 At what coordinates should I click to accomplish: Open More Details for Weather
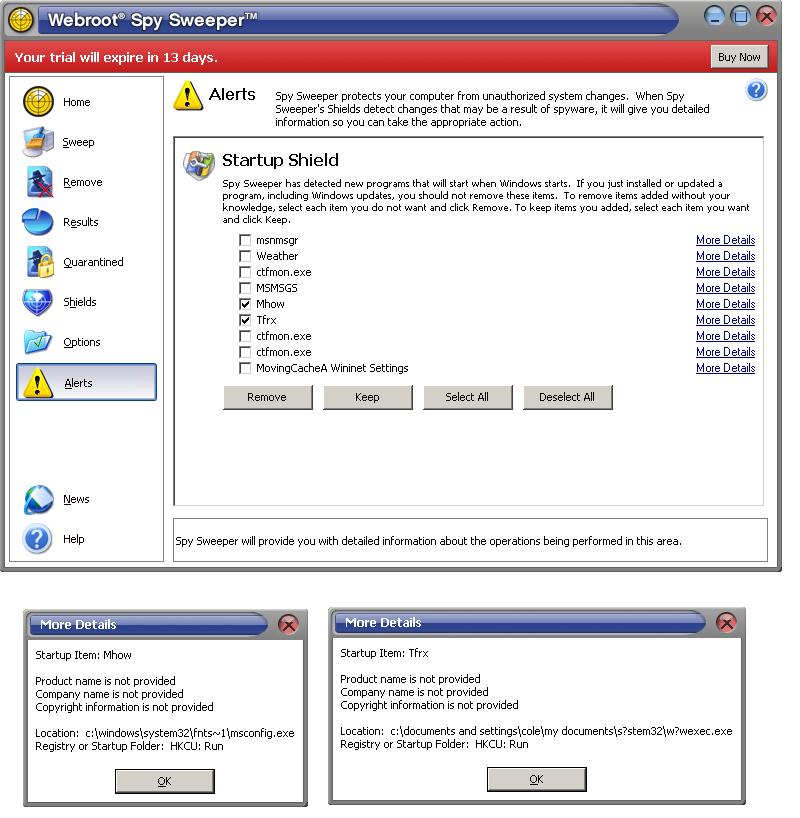(725, 256)
